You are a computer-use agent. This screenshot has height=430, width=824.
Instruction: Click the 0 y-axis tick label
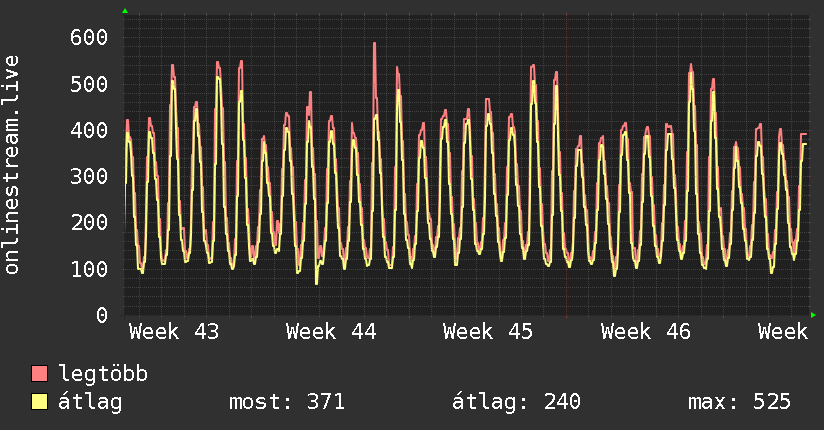pyautogui.click(x=101, y=315)
